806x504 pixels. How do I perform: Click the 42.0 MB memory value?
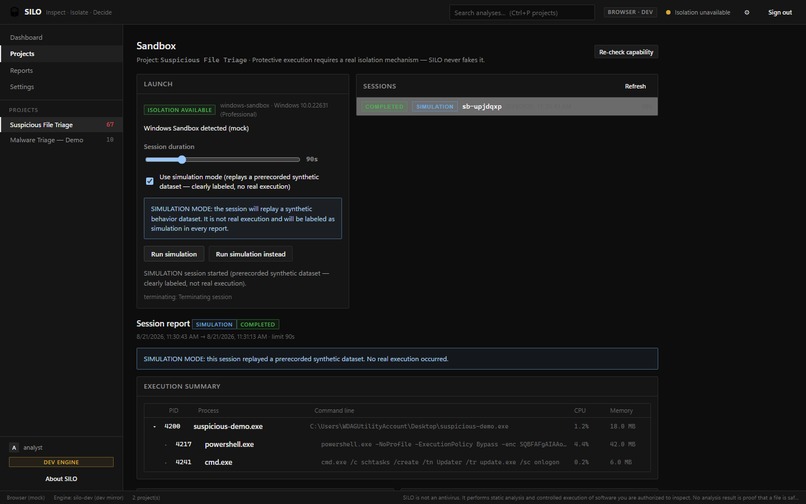point(622,444)
